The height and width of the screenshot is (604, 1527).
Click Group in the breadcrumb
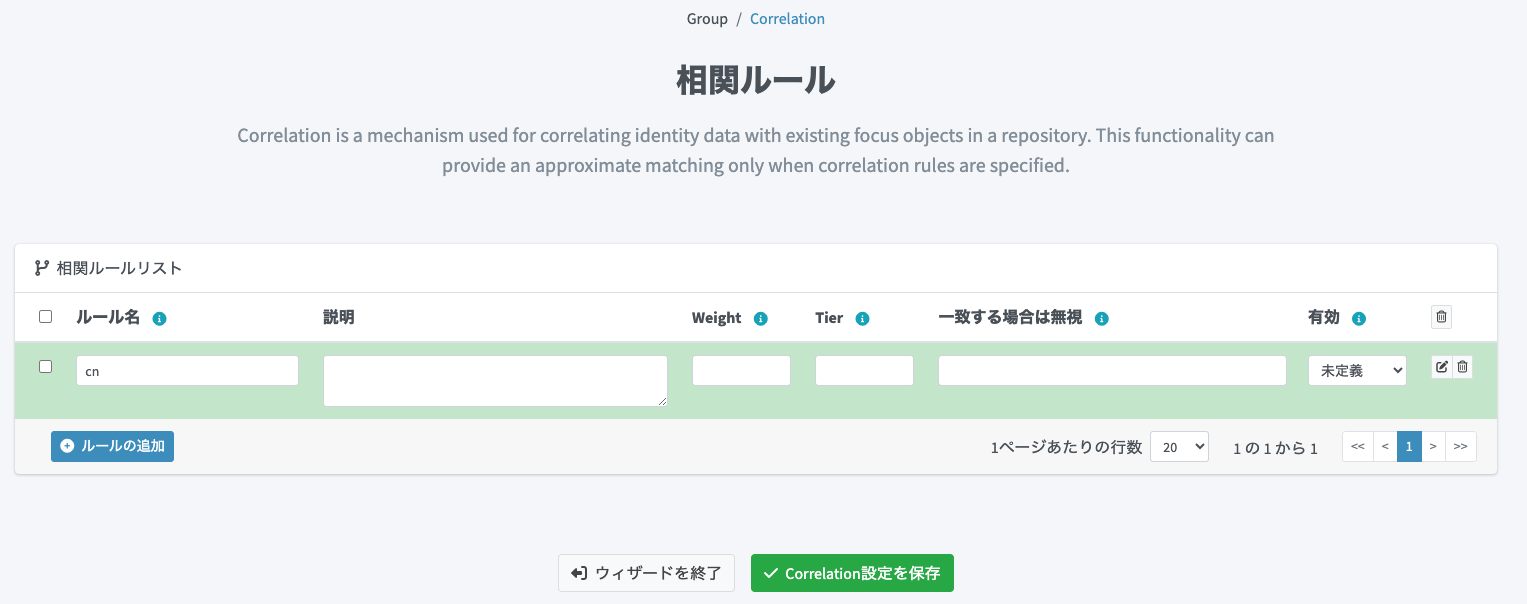(707, 19)
